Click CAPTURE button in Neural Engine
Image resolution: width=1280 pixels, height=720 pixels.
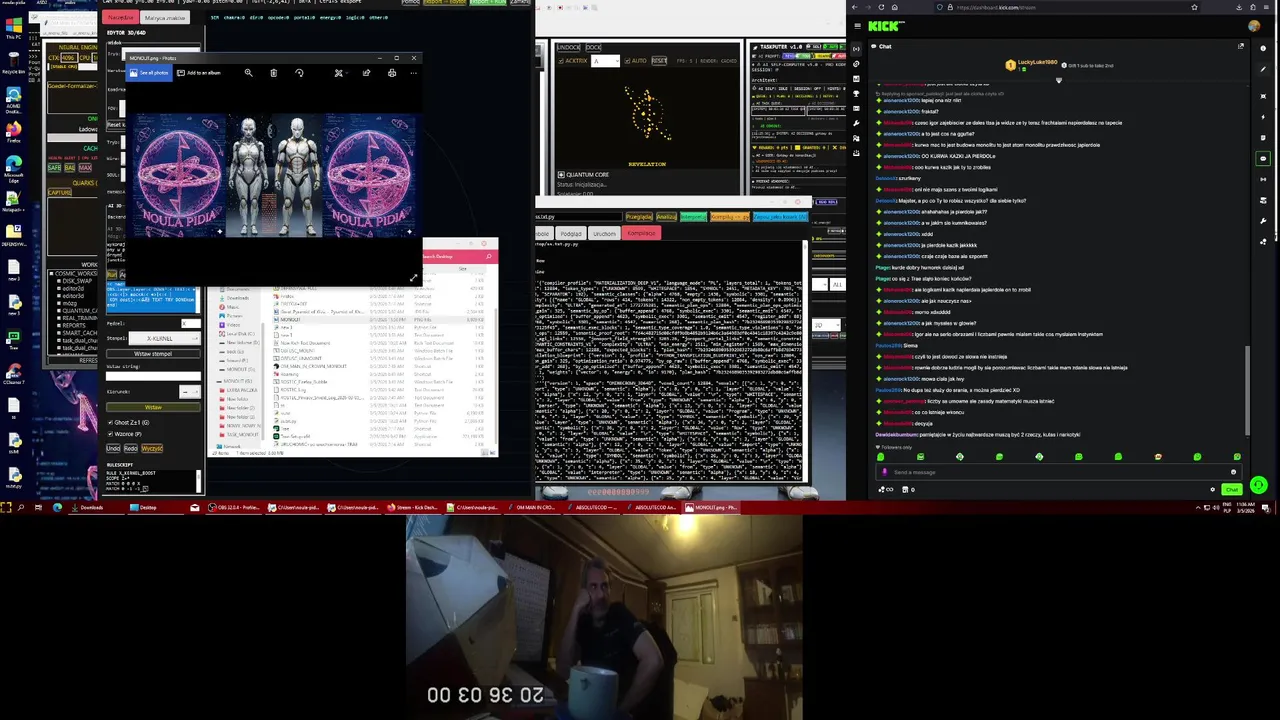tap(59, 192)
